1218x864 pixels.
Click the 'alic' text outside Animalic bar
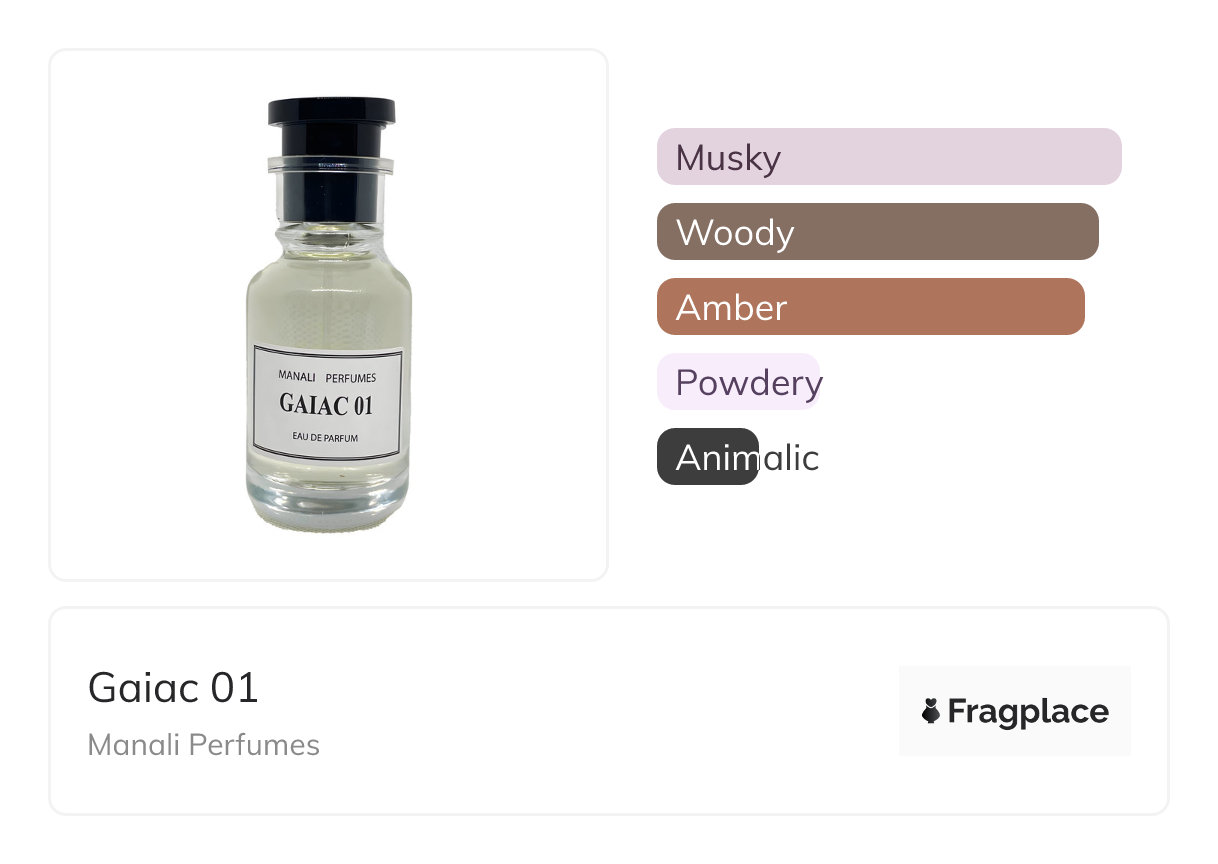pyautogui.click(x=790, y=458)
